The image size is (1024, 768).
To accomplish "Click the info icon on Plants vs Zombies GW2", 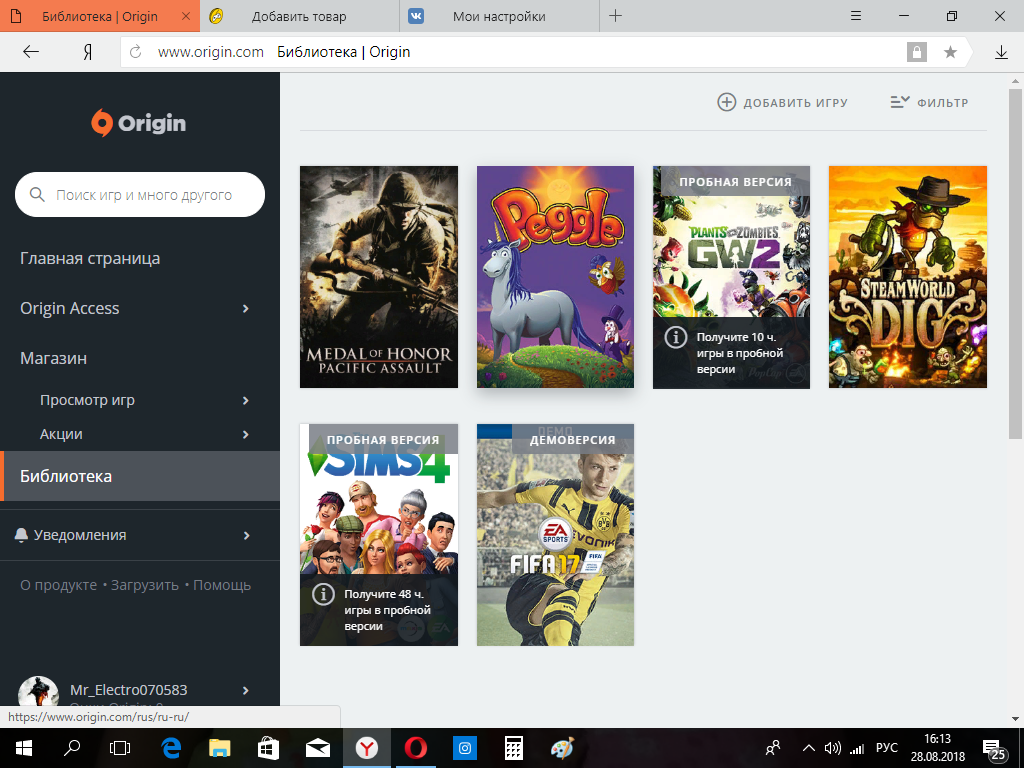I will point(675,338).
